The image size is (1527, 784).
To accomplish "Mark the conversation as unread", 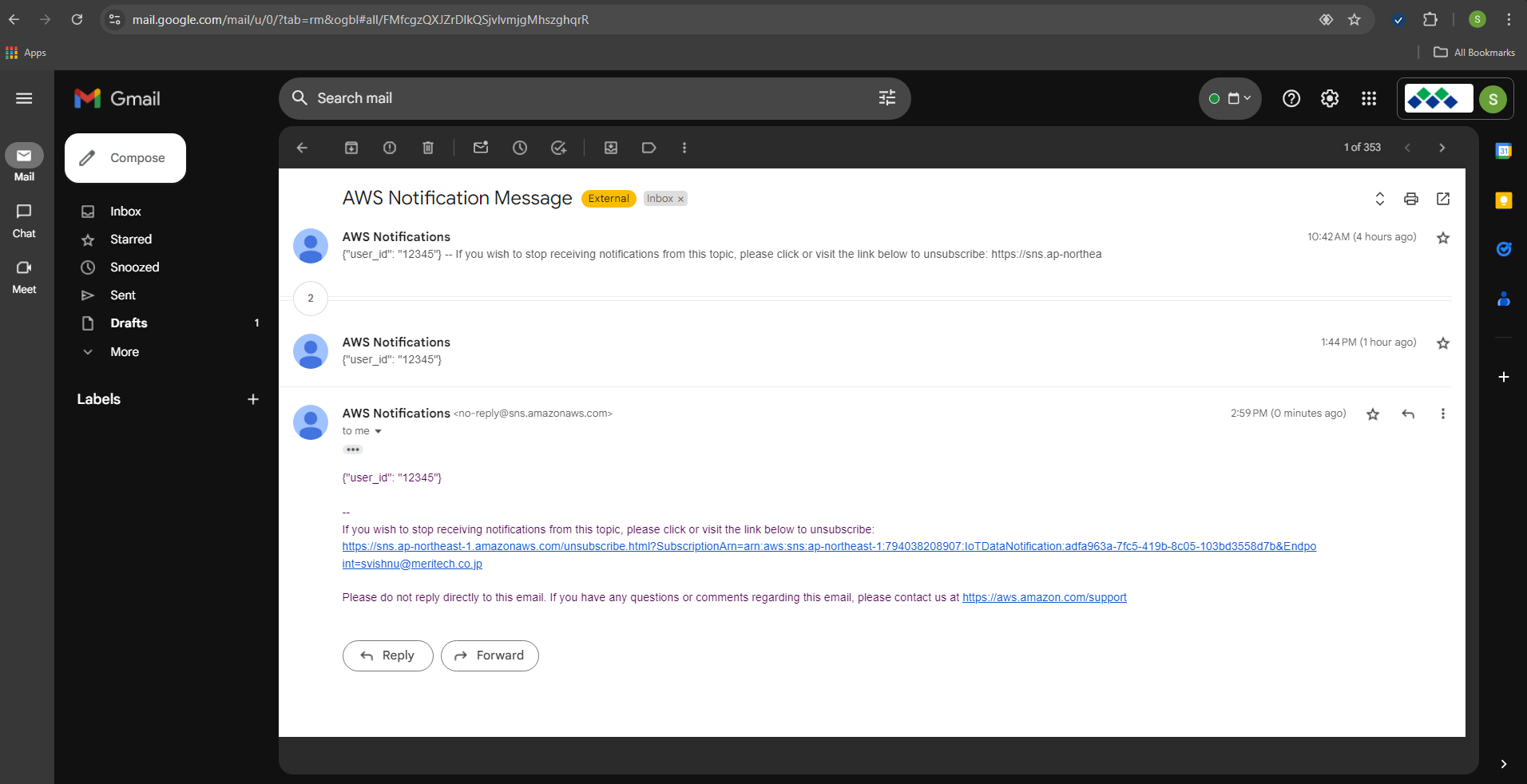I will click(x=481, y=148).
